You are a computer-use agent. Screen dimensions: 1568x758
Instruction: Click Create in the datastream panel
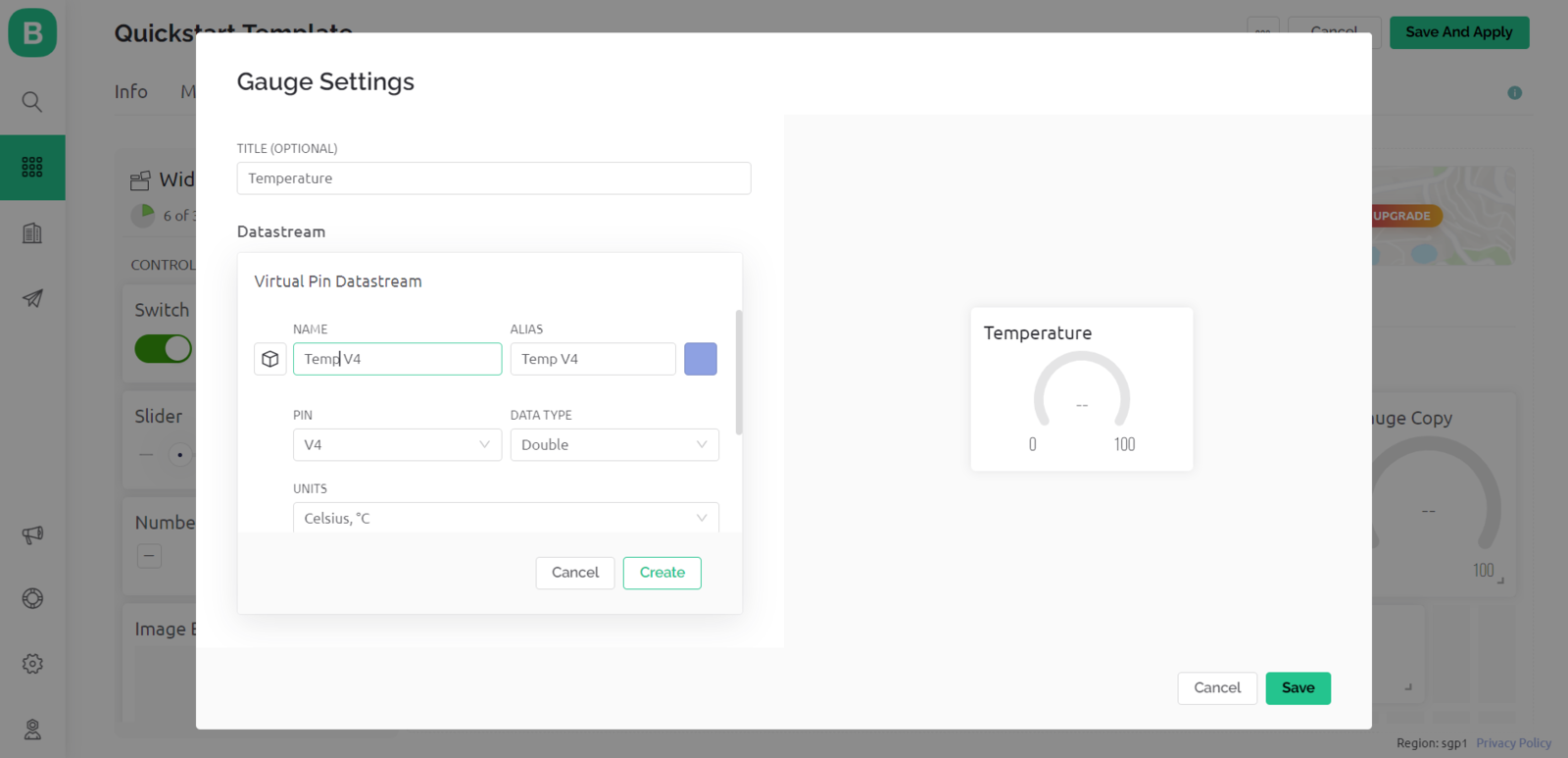662,573
